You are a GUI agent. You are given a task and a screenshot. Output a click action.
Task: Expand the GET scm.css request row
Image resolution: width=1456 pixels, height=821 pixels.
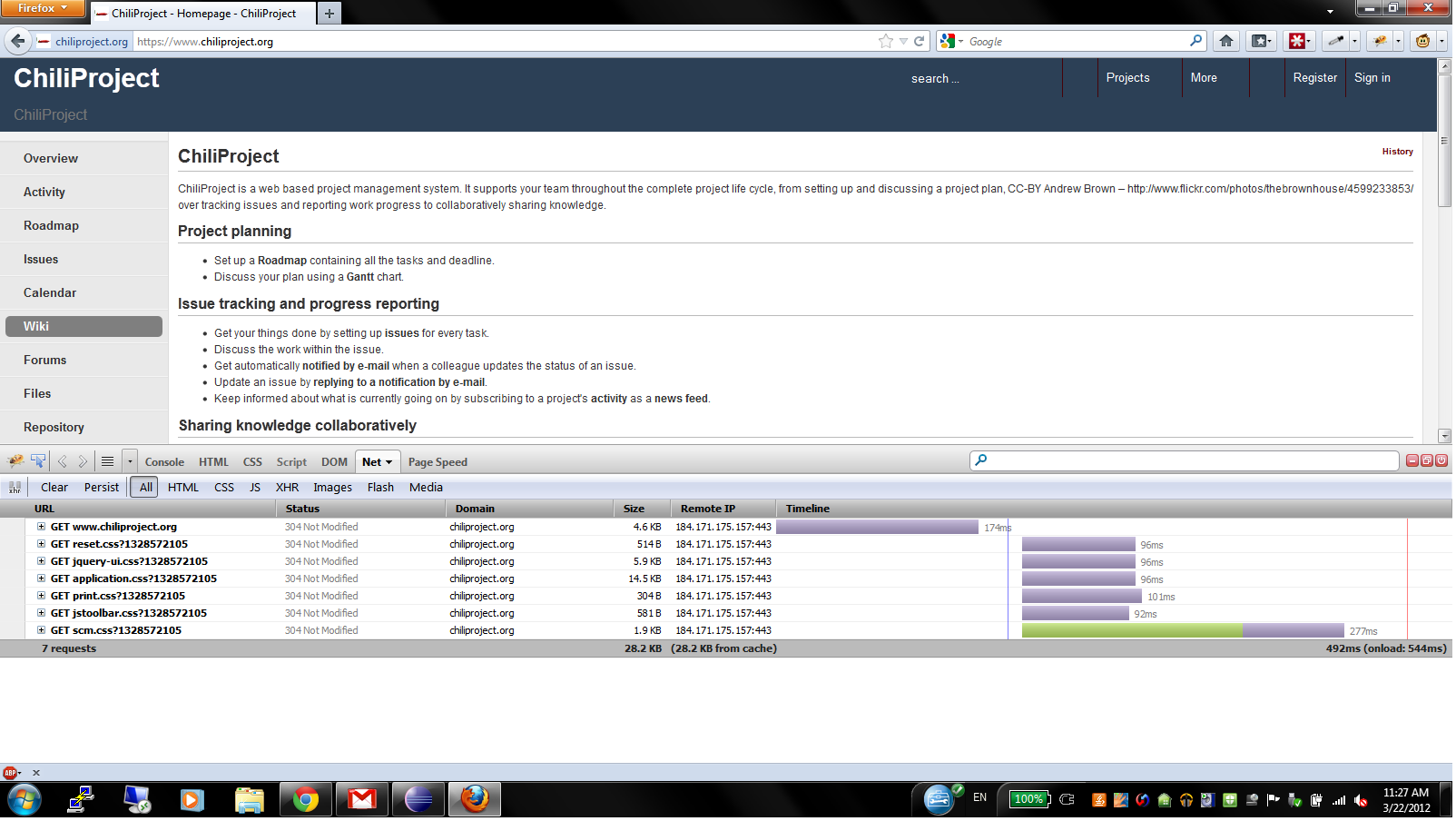click(x=41, y=630)
